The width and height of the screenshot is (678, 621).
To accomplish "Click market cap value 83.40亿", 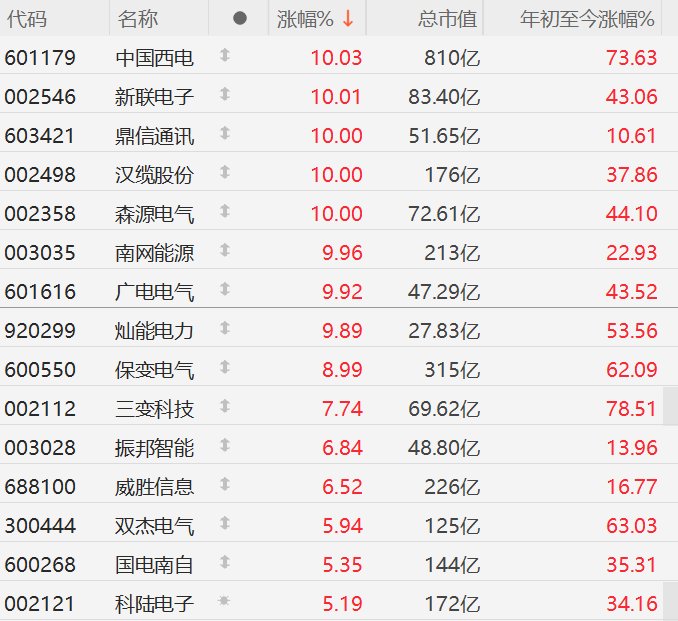I will coord(444,97).
